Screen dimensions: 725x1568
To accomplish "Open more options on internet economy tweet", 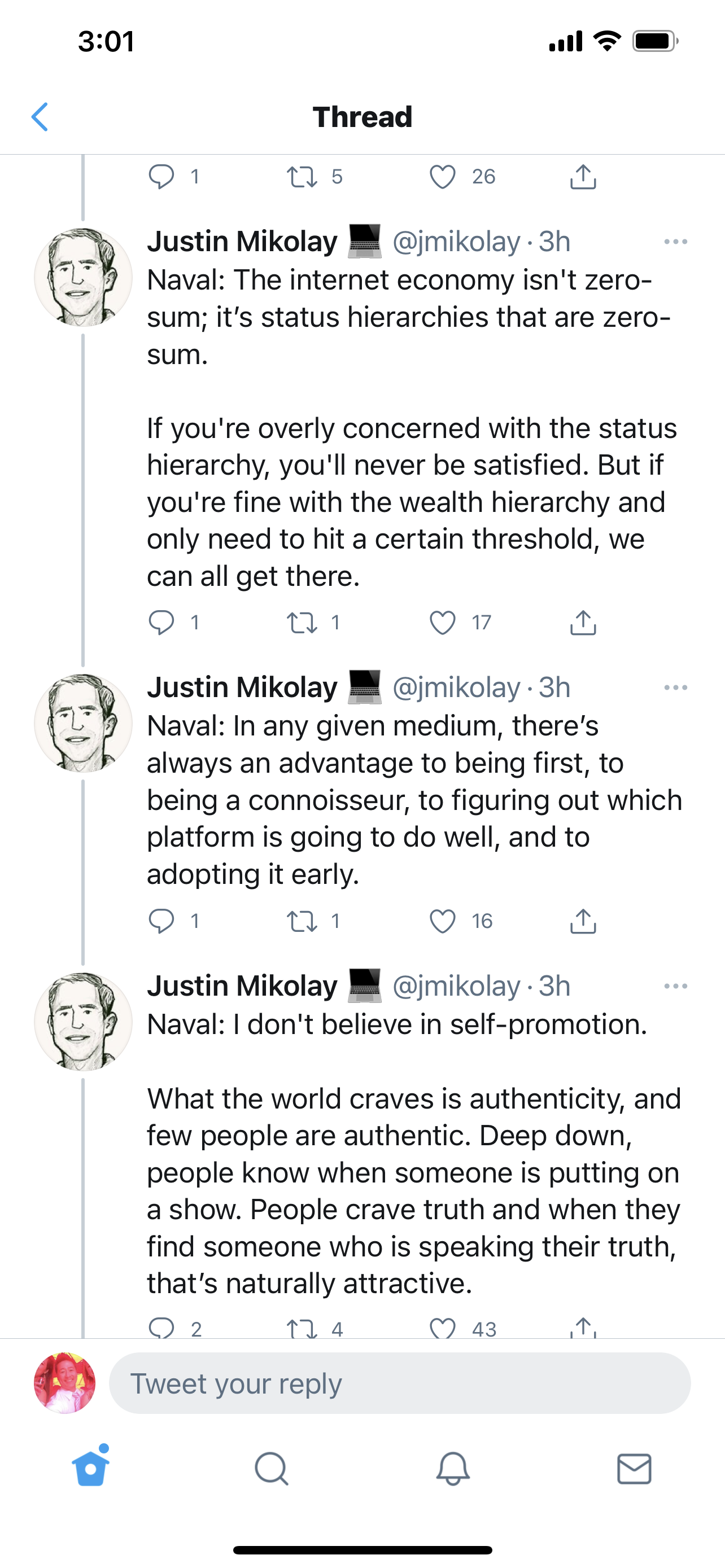I will pos(675,242).
